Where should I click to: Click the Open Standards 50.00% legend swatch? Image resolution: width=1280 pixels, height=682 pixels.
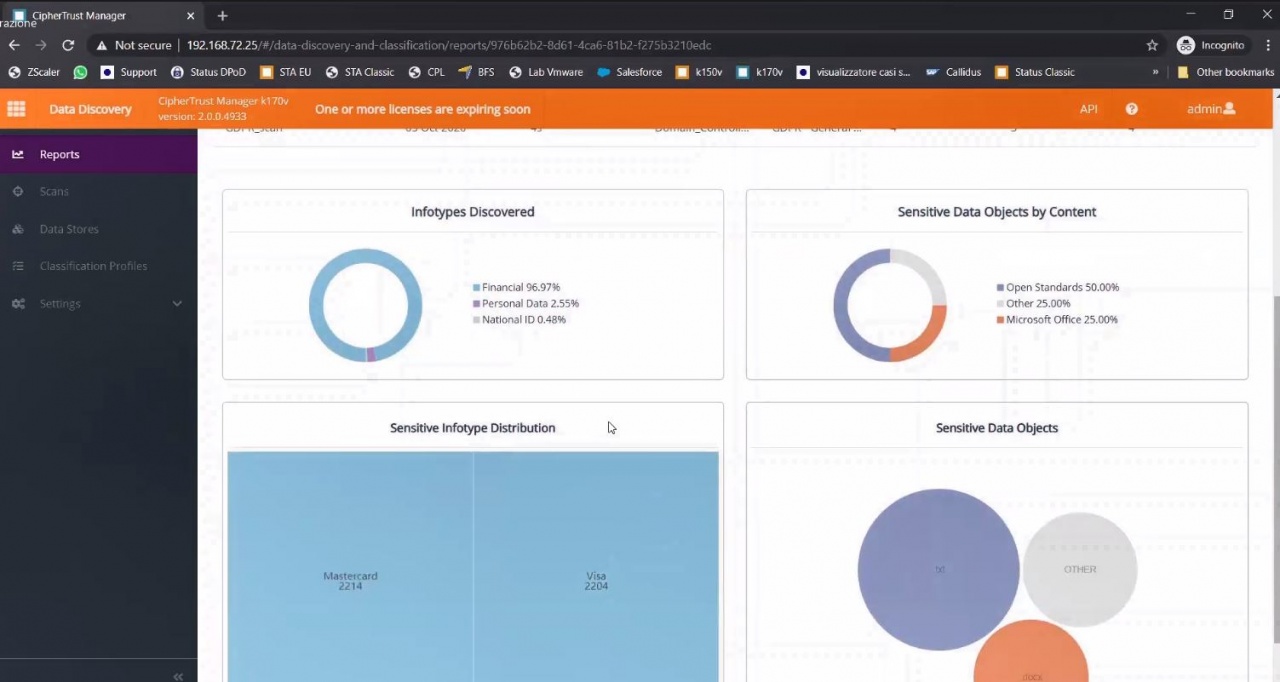point(1000,287)
